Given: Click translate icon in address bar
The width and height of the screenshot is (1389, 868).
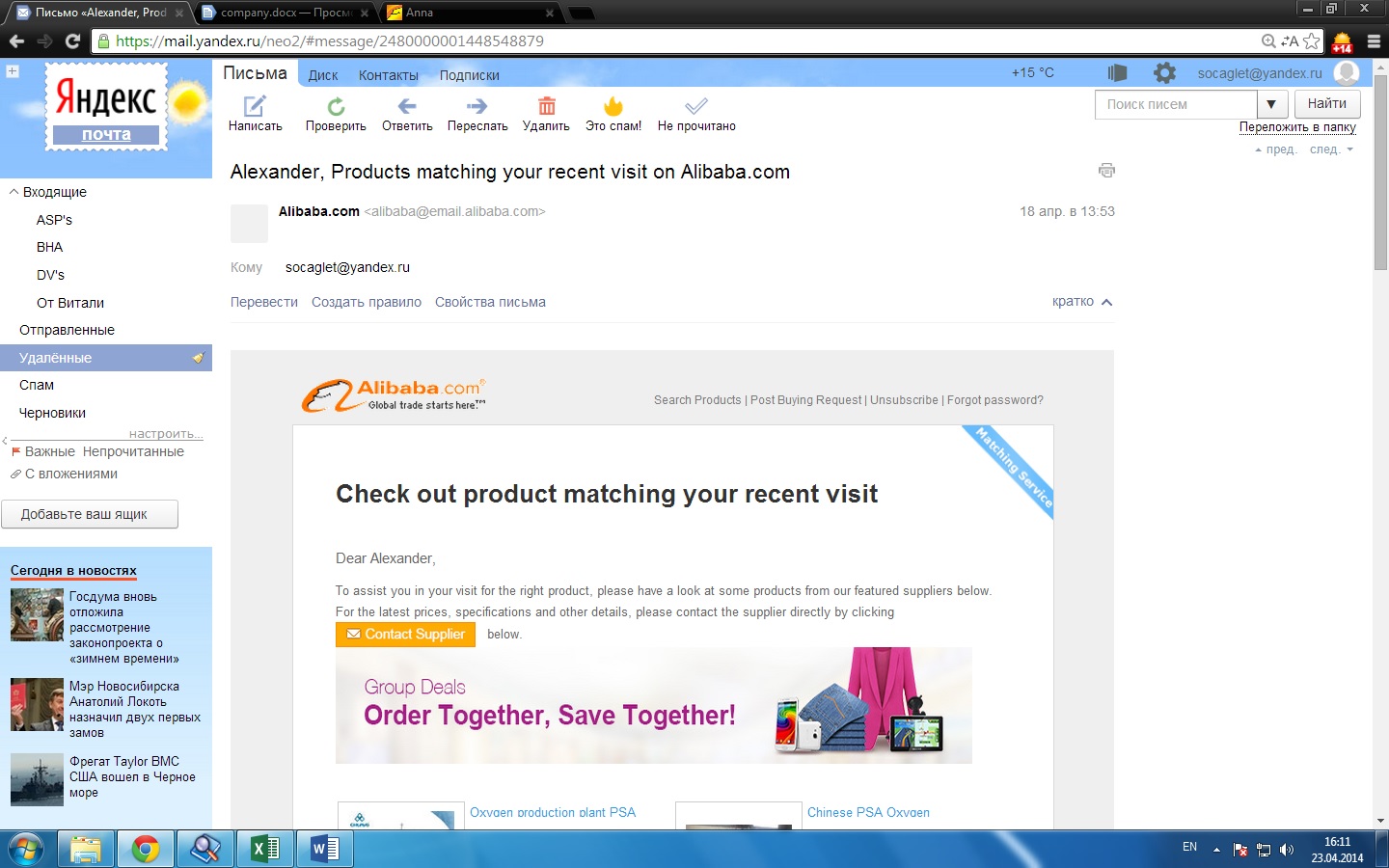Looking at the screenshot, I should coord(1290,41).
